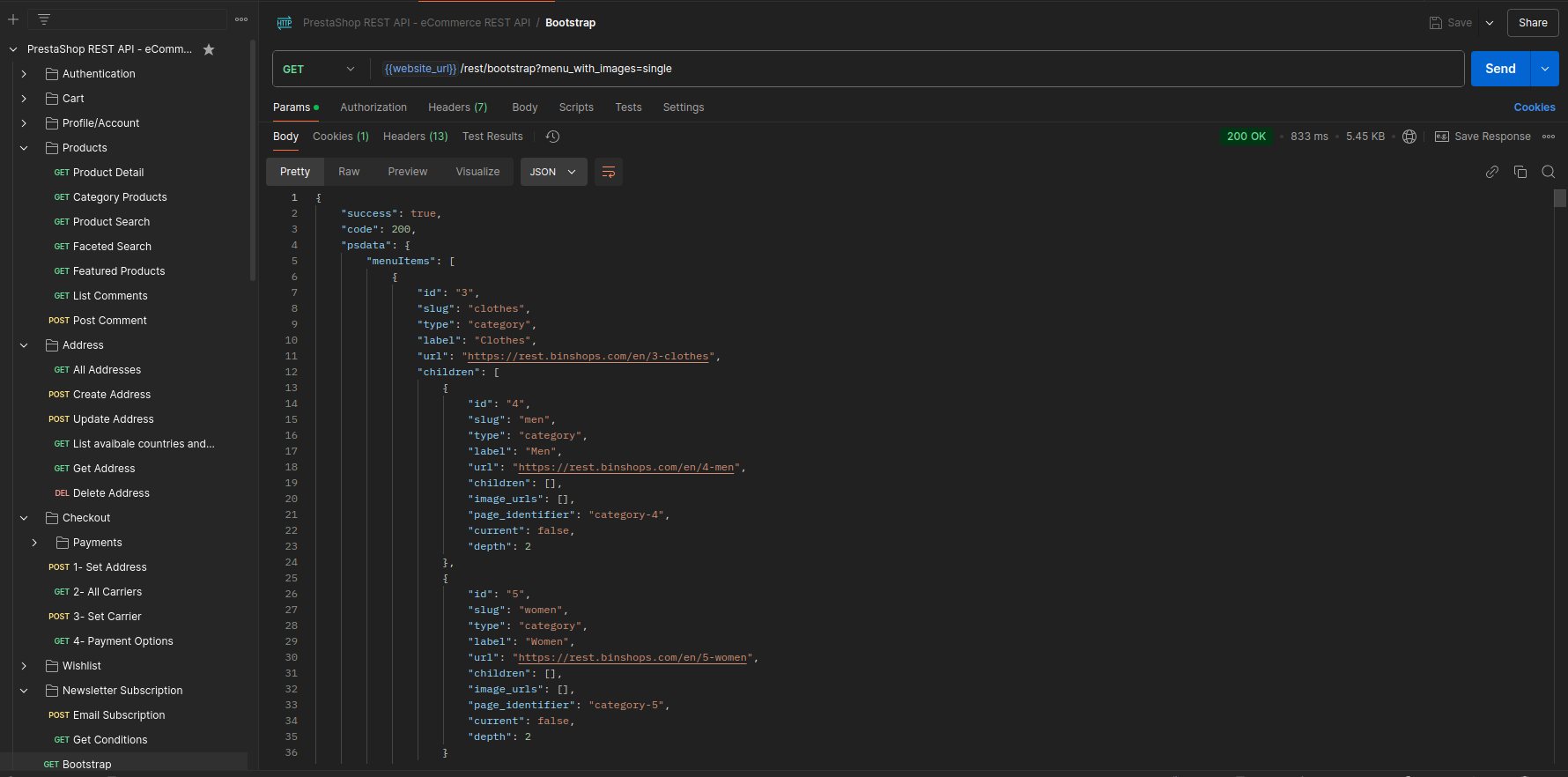Copy the response body with copy icon
The height and width of the screenshot is (777, 1568).
(x=1520, y=172)
